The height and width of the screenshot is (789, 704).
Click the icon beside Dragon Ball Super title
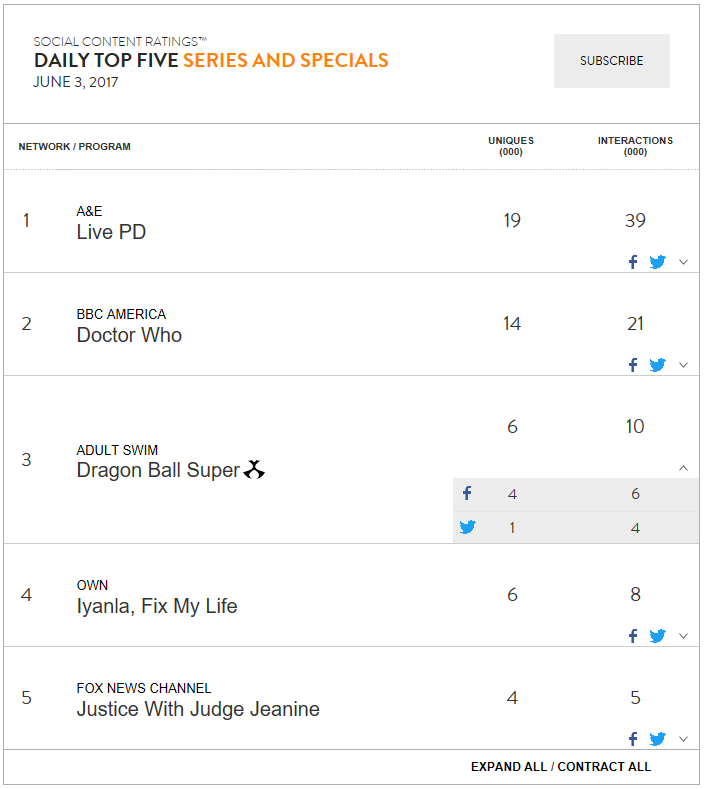pos(254,469)
